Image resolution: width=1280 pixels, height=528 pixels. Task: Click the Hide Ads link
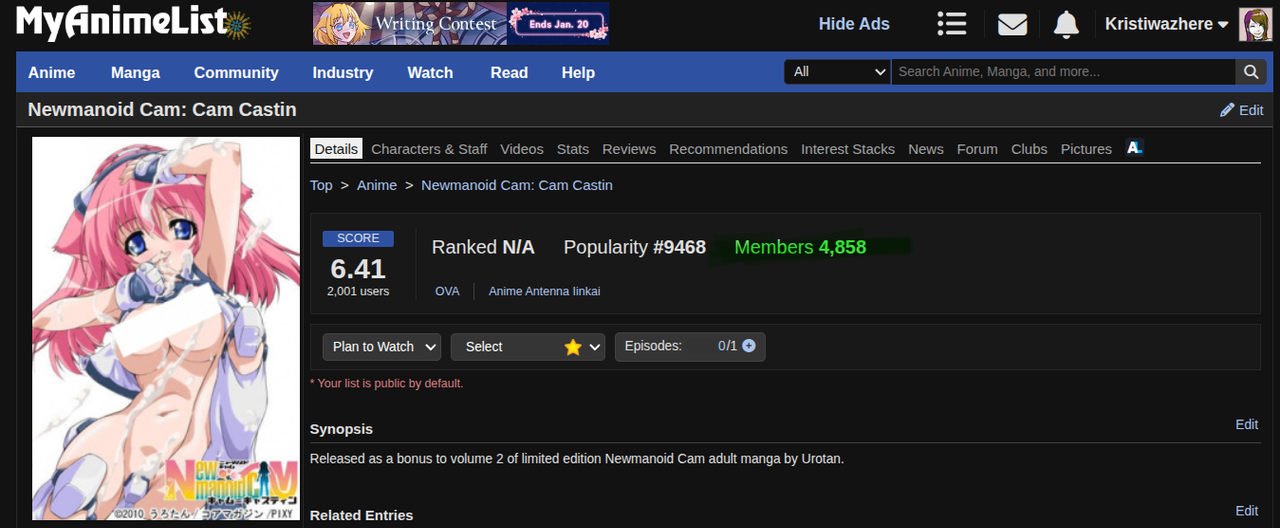click(854, 24)
